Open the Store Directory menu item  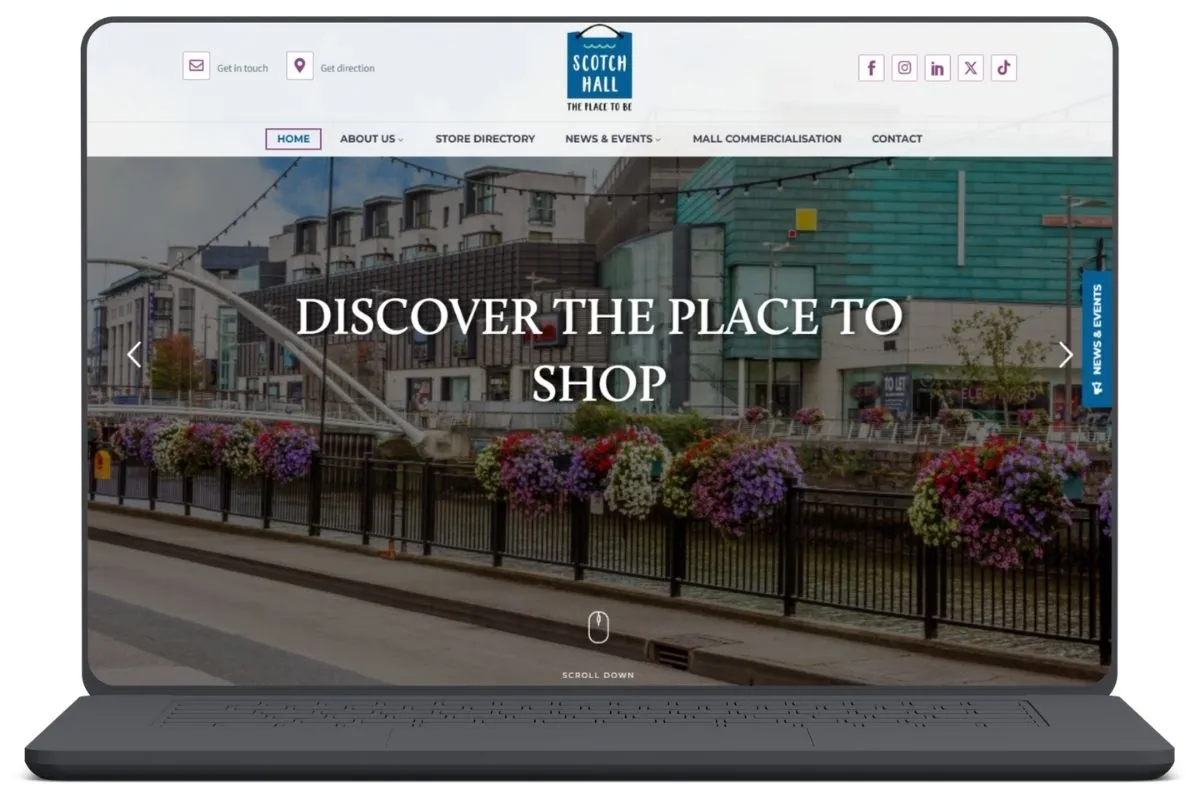485,139
